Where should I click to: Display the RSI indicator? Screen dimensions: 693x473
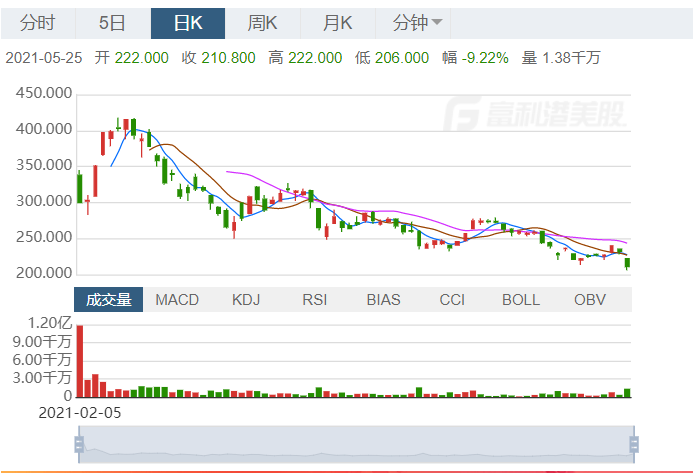point(315,299)
